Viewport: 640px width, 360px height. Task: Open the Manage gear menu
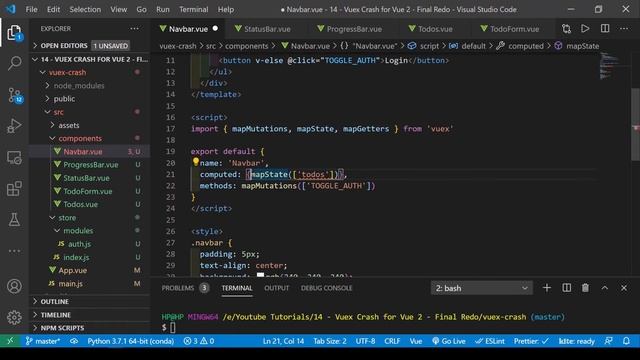pyautogui.click(x=14, y=317)
